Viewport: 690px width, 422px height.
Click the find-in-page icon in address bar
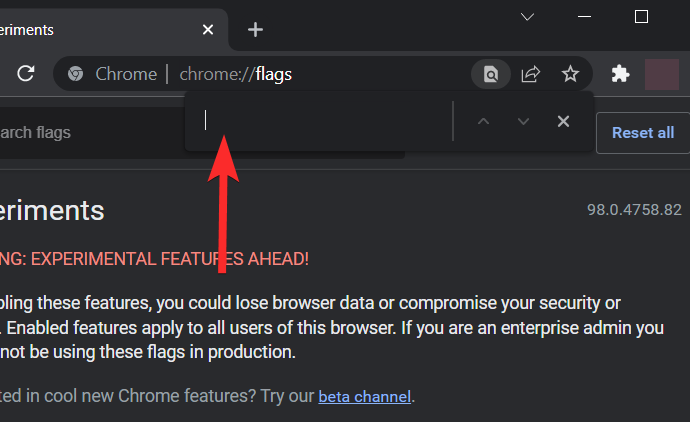click(x=490, y=73)
